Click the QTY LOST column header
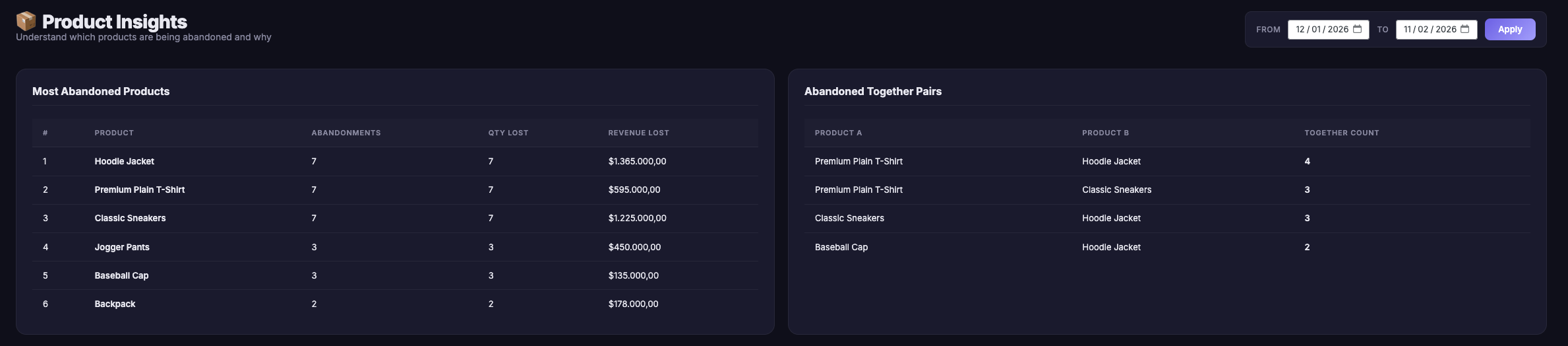The width and height of the screenshot is (1568, 346). [x=508, y=133]
